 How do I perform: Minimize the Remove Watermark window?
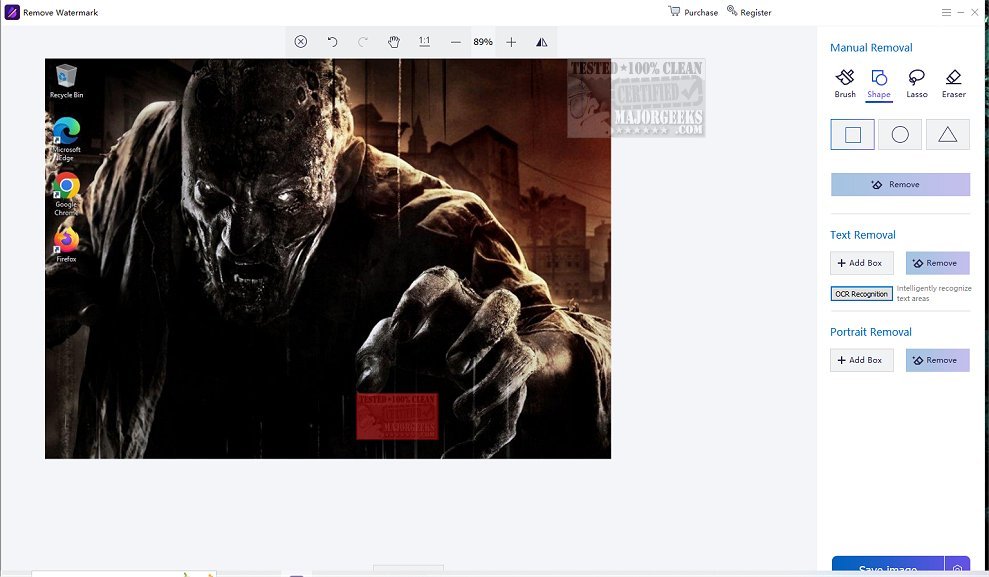click(x=961, y=12)
